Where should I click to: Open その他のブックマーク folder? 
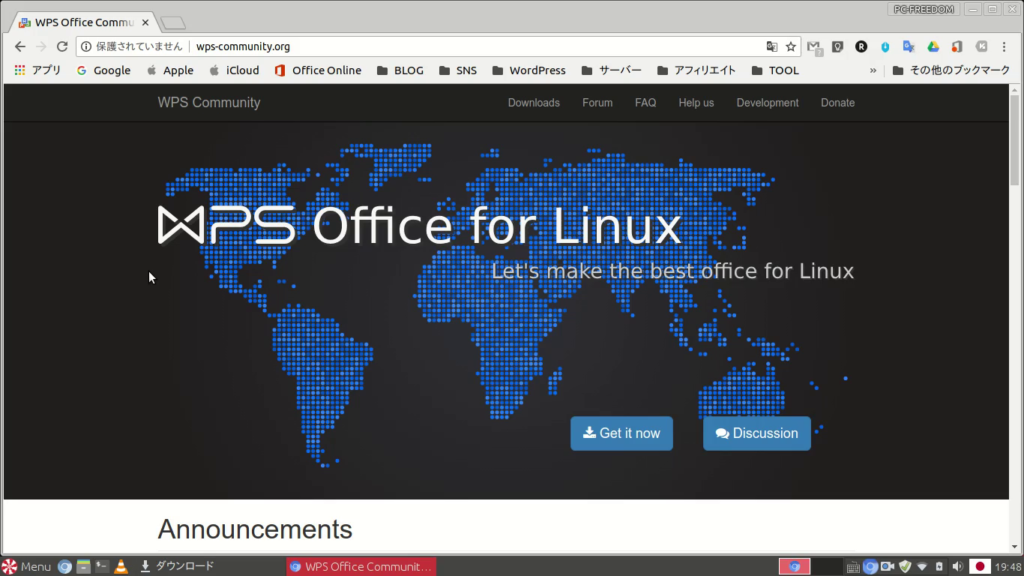(954, 70)
